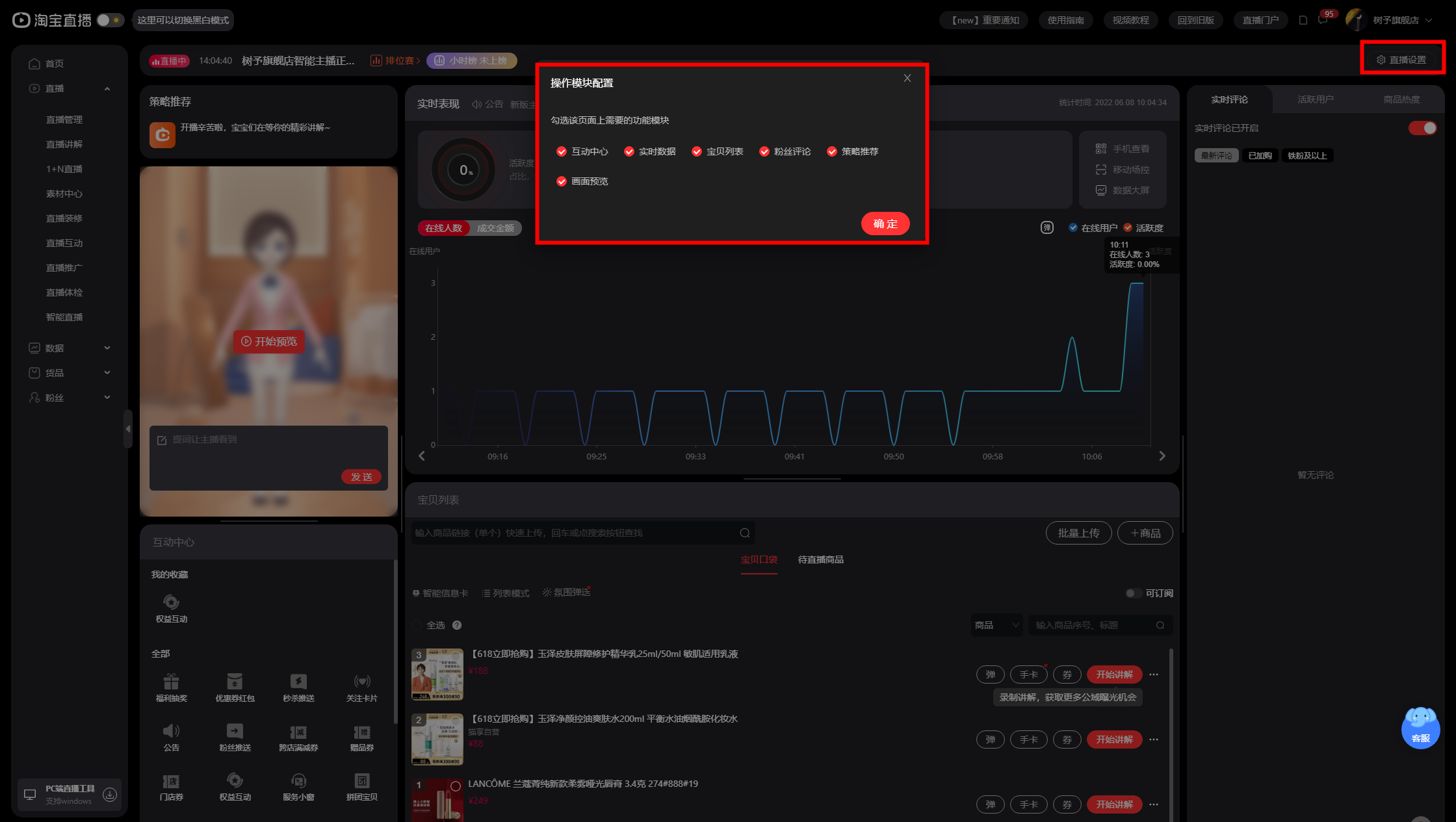Open the 福利抽奖 gift icon
The width and height of the screenshot is (1456, 822).
tap(171, 681)
